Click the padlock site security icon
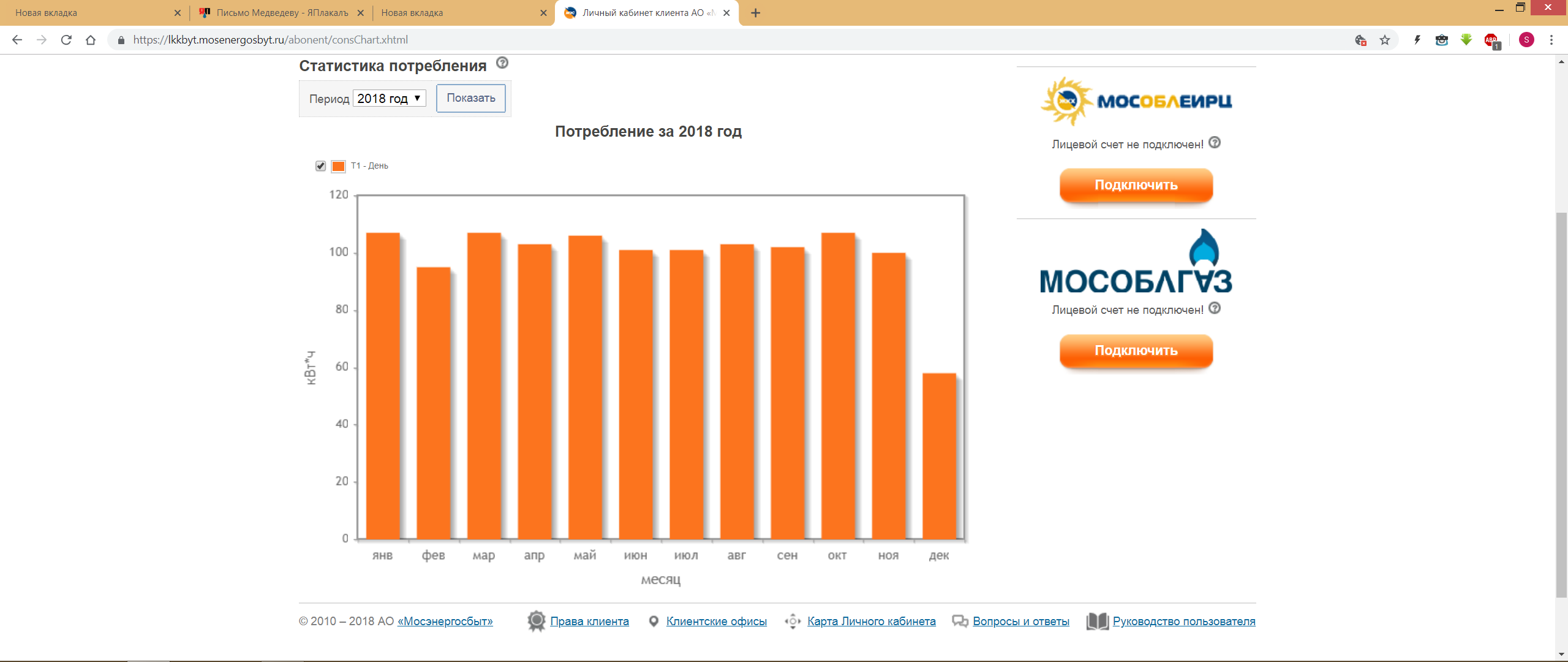This screenshot has width=1568, height=662. 121,40
